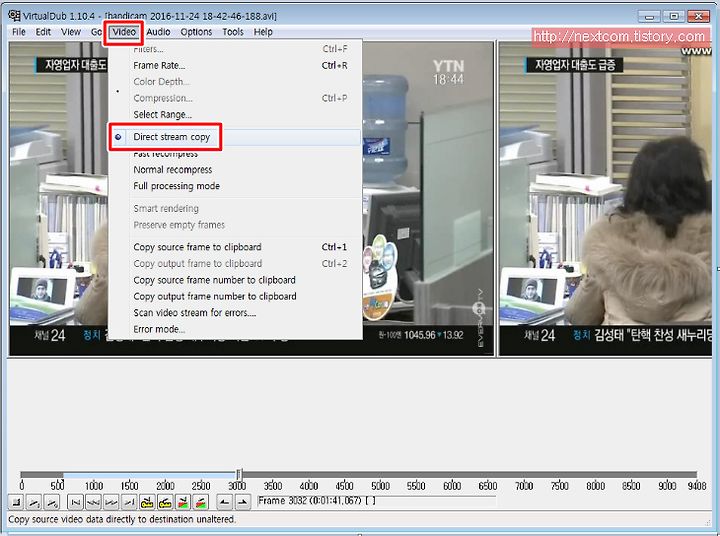Open the Help menu
This screenshot has width=720, height=536.
point(263,32)
